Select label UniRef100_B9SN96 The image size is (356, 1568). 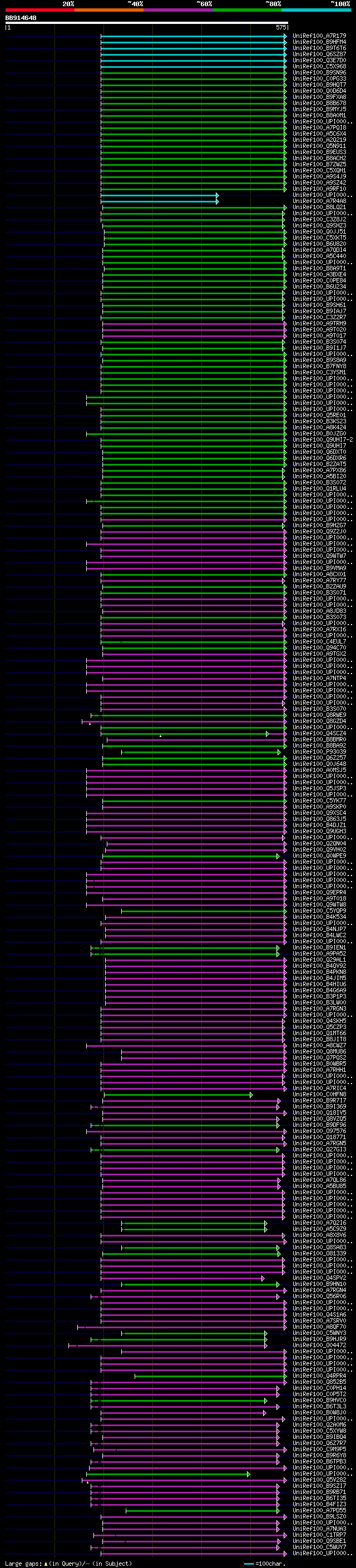319,72
